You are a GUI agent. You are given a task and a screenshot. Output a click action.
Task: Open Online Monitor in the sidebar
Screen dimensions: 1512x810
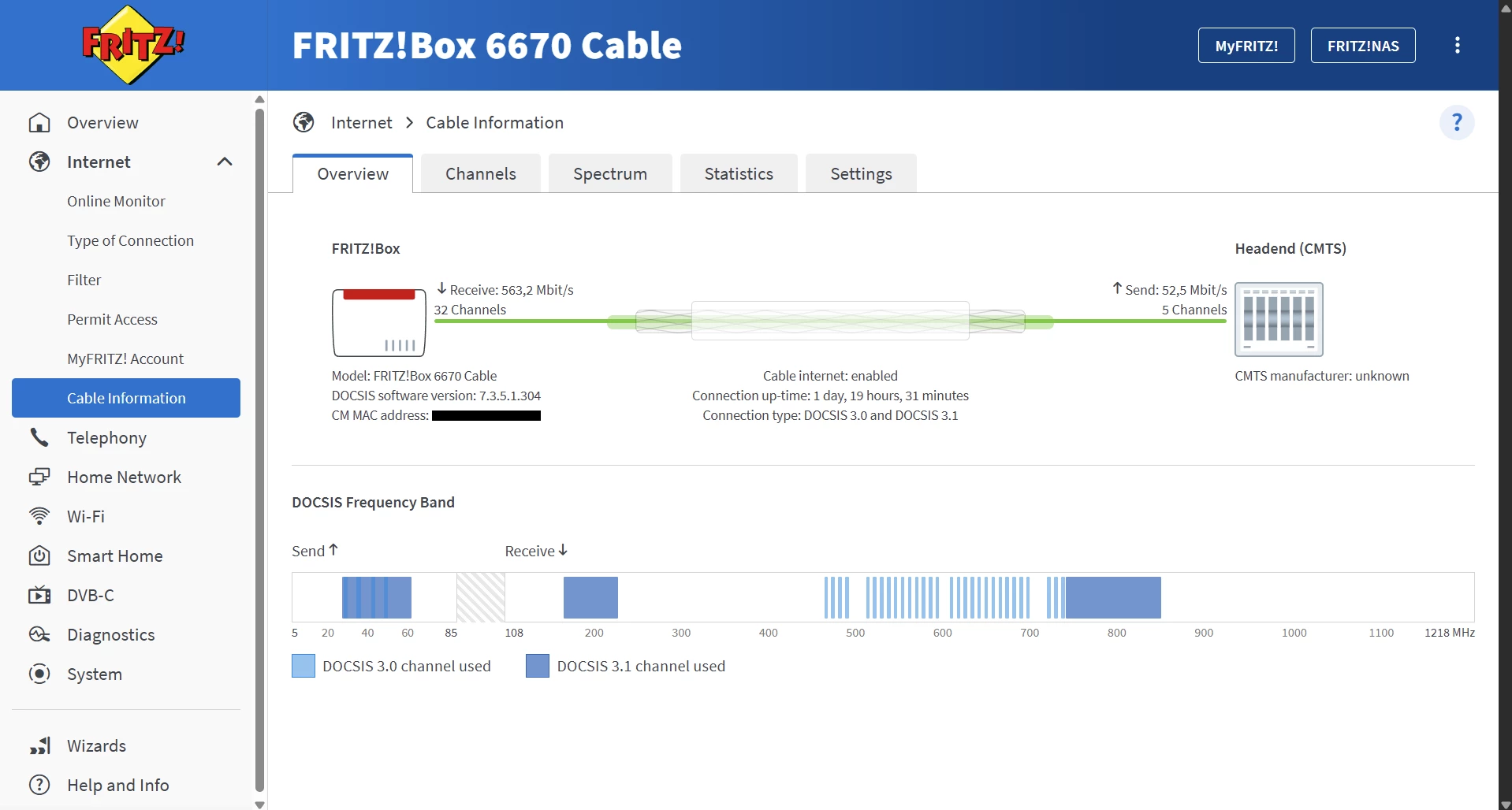(x=116, y=201)
